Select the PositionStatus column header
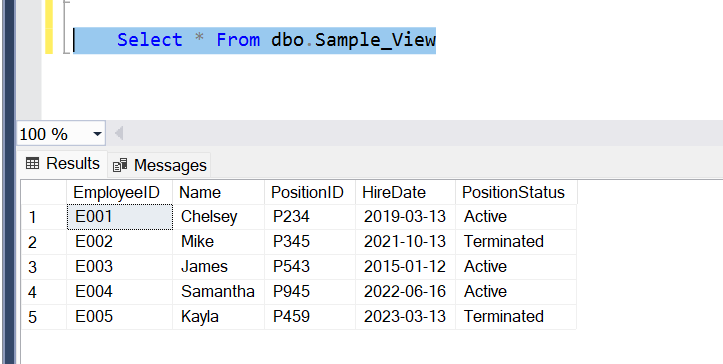The image size is (723, 364). pyautogui.click(x=516, y=192)
